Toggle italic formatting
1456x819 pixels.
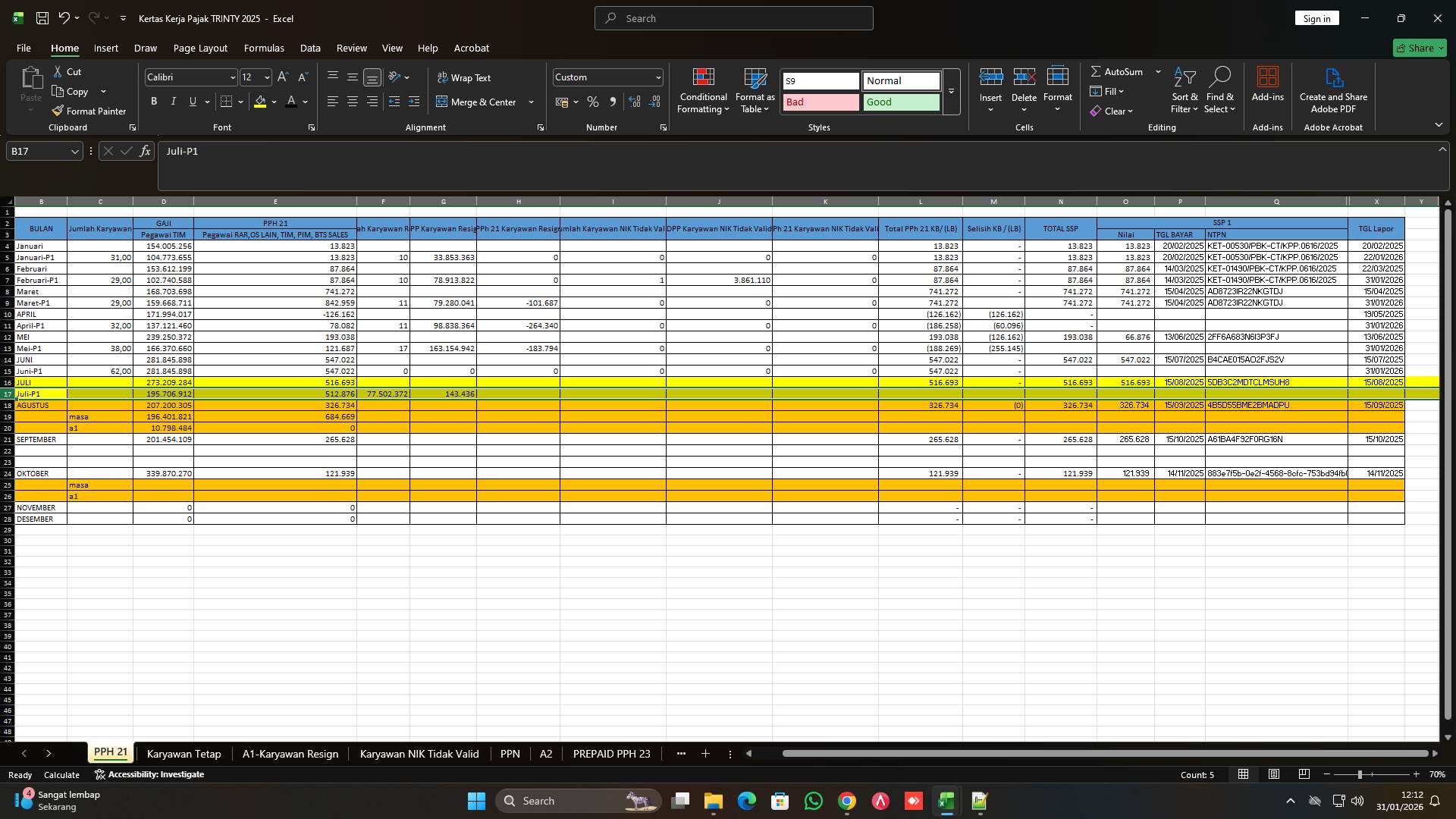[x=173, y=101]
